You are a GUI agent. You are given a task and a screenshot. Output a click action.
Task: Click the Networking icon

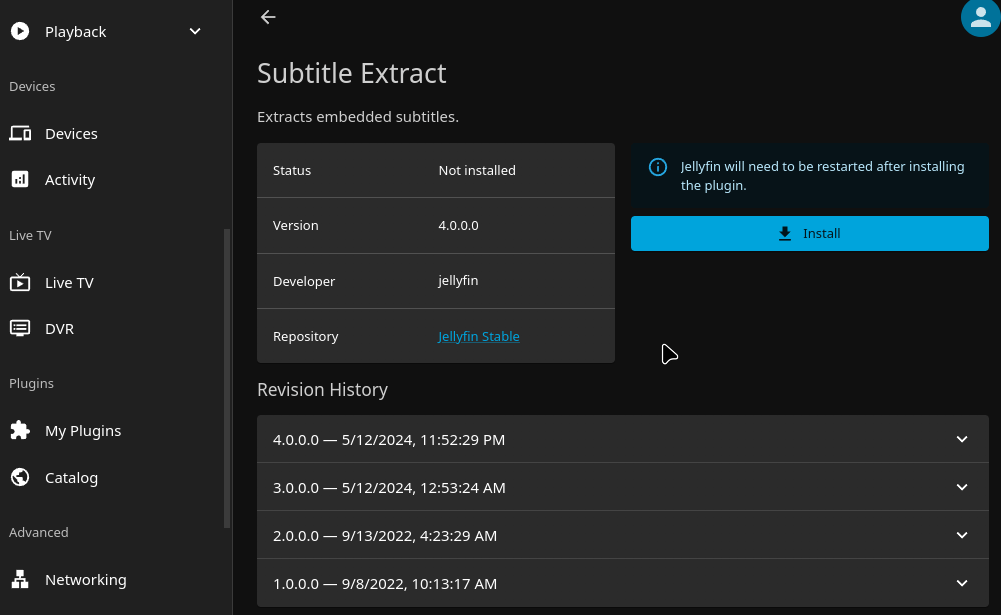20,579
